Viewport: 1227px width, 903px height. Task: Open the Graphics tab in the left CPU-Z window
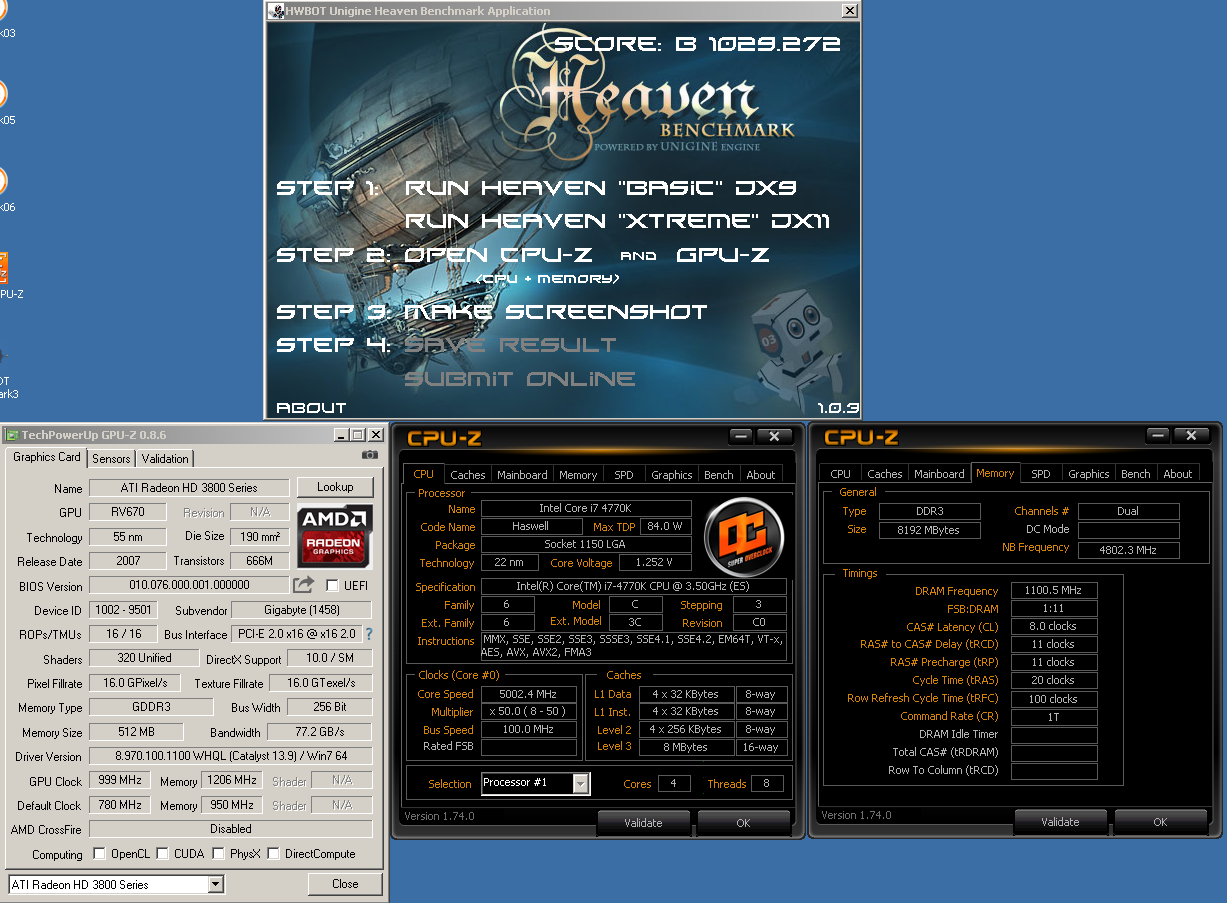click(671, 475)
